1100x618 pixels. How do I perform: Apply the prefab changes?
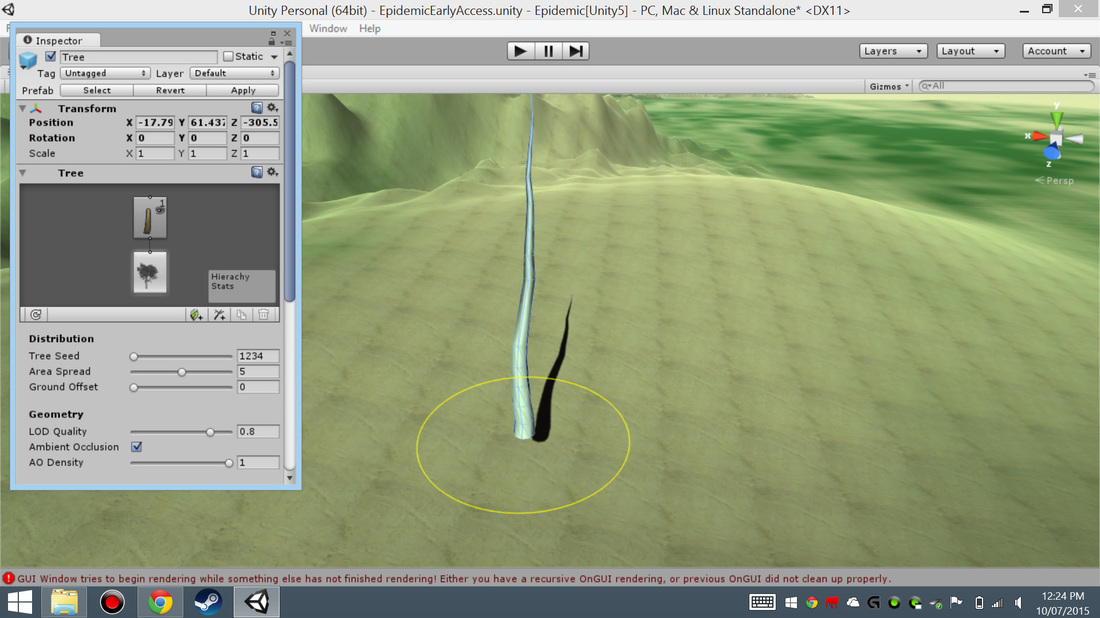pyautogui.click(x=241, y=90)
